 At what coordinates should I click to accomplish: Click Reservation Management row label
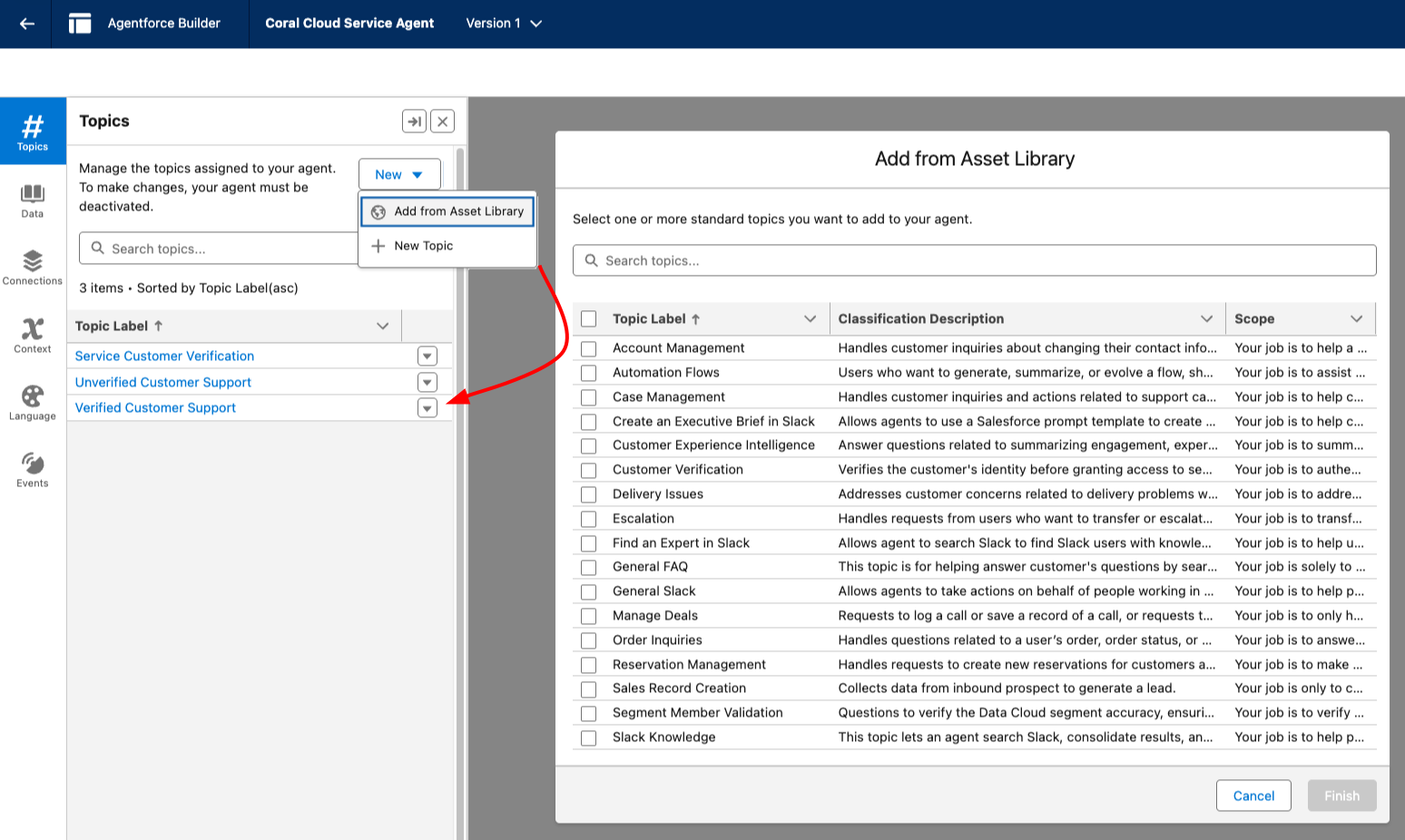tap(689, 664)
